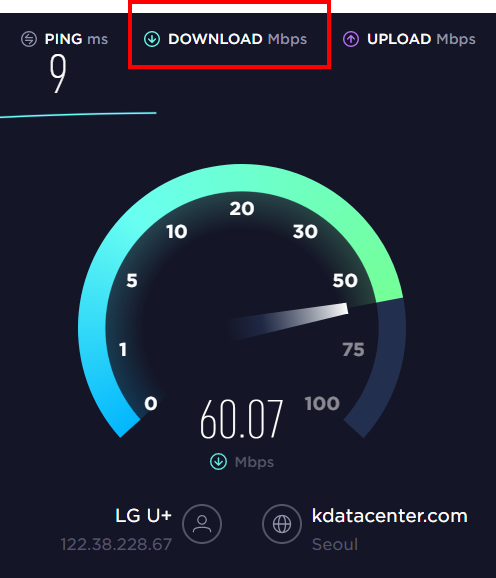Screen dimensions: 496x578
Task: Click the user profile circle icon
Action: (202, 524)
